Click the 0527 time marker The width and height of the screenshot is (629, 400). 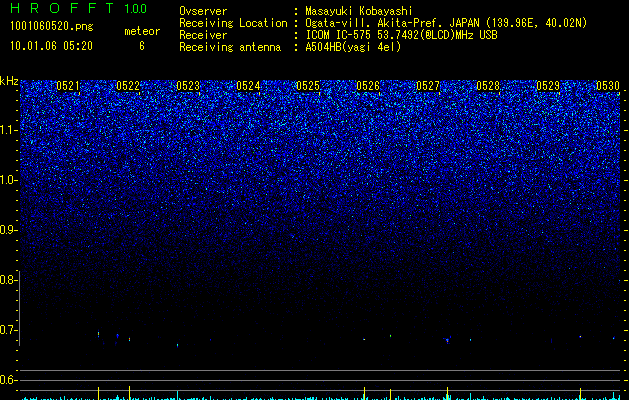[428, 86]
